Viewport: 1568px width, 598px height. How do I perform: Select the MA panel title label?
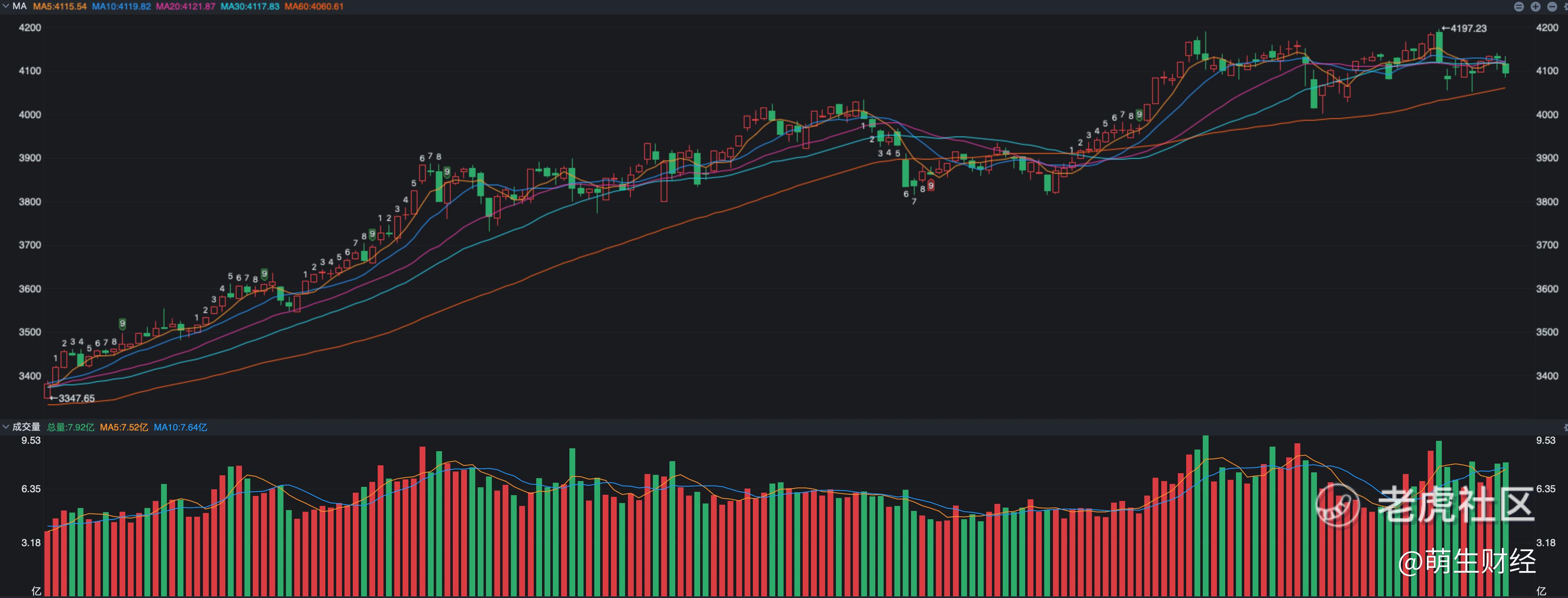[20, 6]
